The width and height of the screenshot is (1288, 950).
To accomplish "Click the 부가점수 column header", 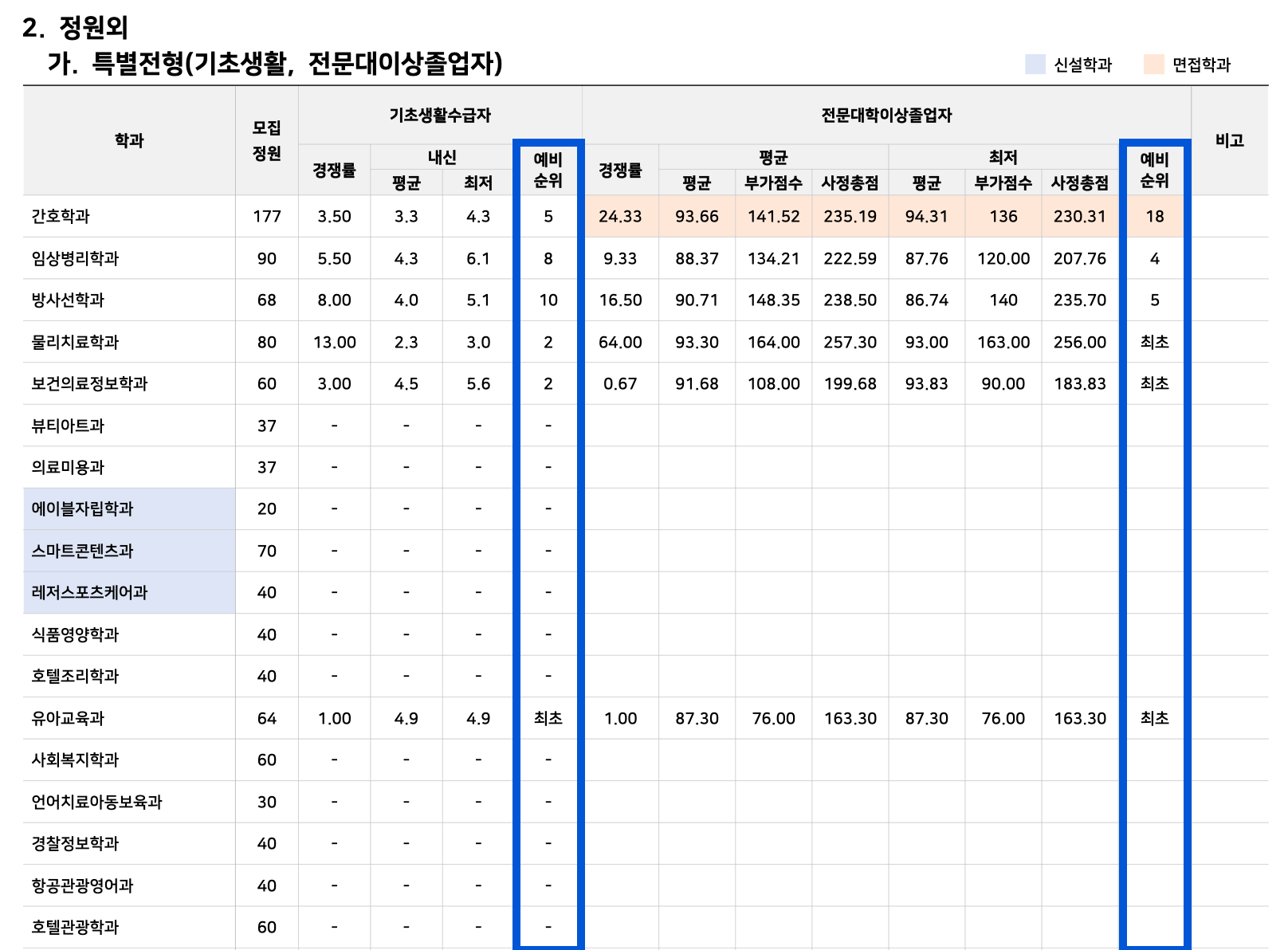I will tap(773, 182).
